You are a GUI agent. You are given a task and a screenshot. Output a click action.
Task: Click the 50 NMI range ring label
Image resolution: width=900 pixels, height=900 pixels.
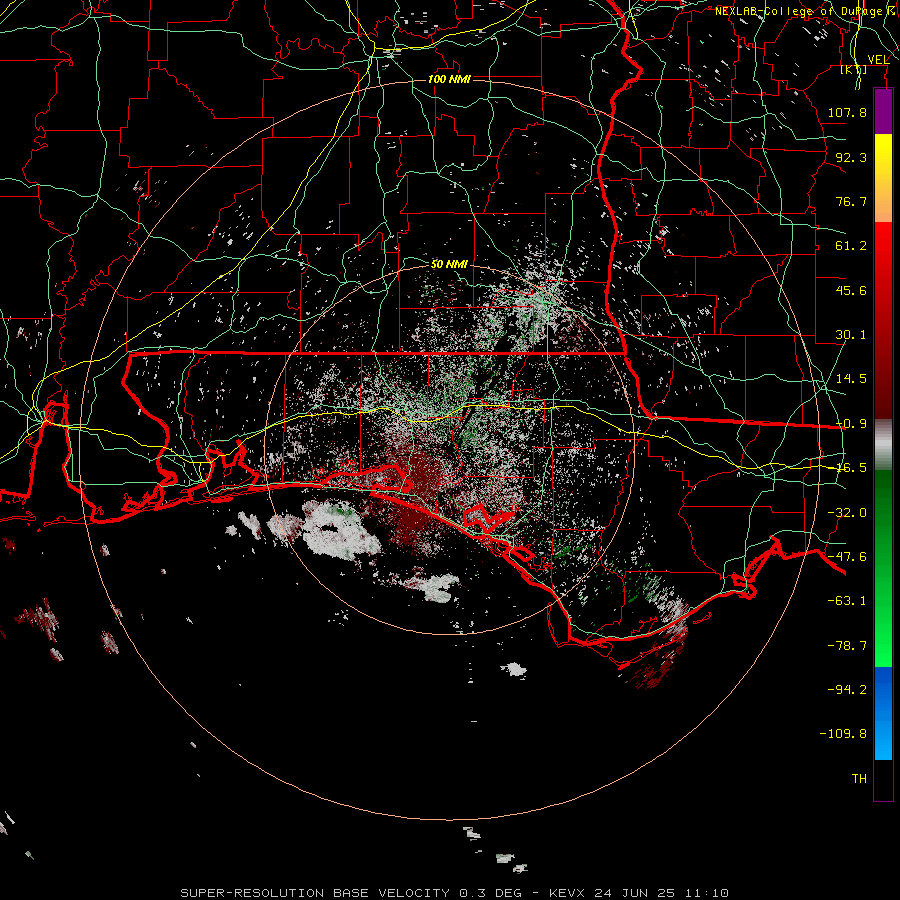click(x=449, y=264)
